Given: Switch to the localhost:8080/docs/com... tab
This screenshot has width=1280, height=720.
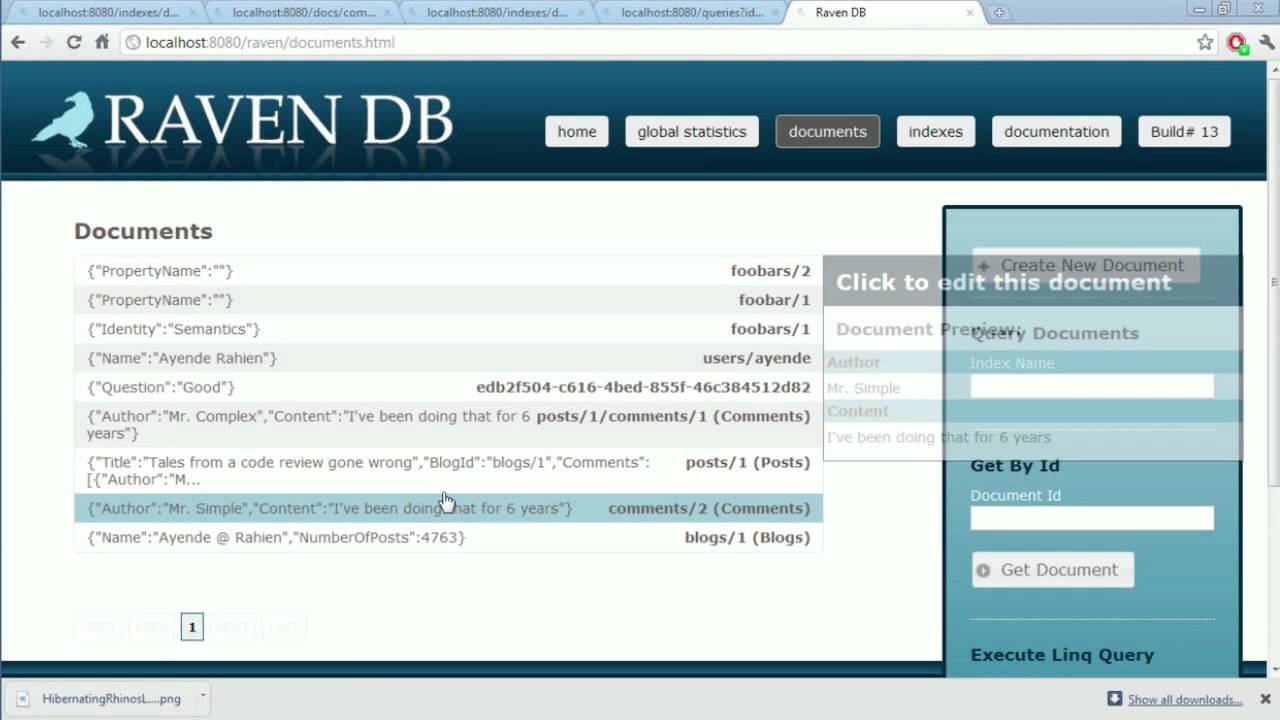Looking at the screenshot, I should coord(304,13).
